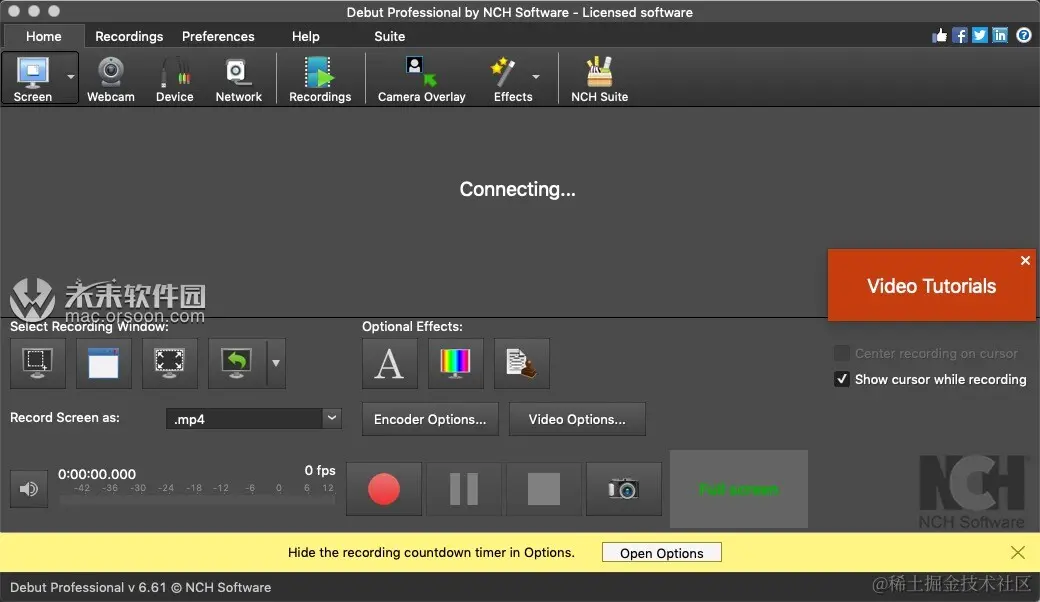Open the Recordings list from toolbar
The image size is (1040, 602).
pos(320,79)
